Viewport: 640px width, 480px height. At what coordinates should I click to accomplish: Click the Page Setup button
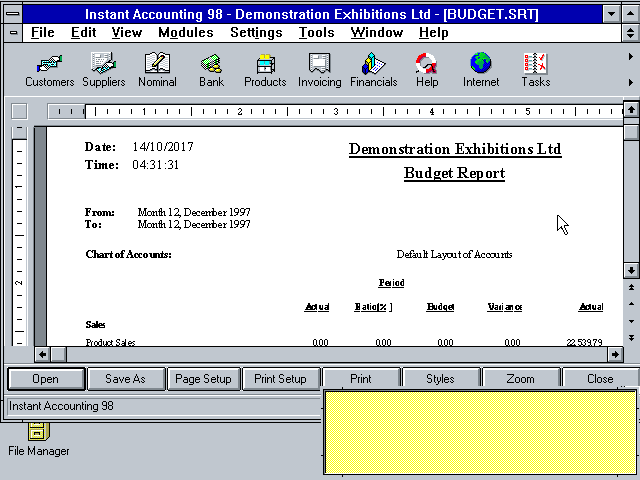click(x=203, y=379)
